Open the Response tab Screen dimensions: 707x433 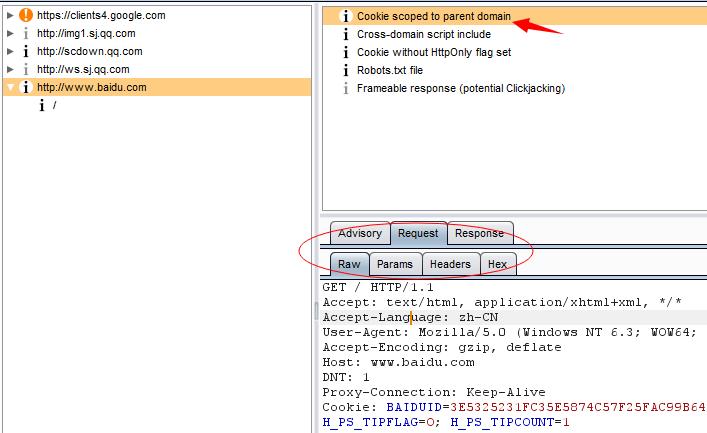click(479, 234)
